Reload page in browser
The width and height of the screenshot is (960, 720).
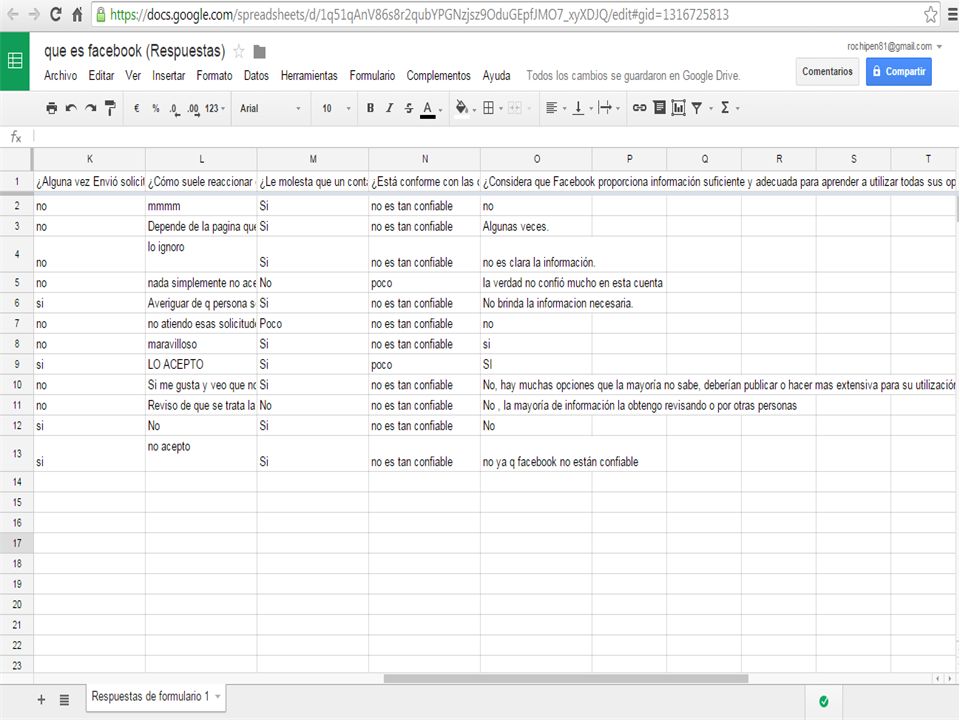click(x=55, y=15)
